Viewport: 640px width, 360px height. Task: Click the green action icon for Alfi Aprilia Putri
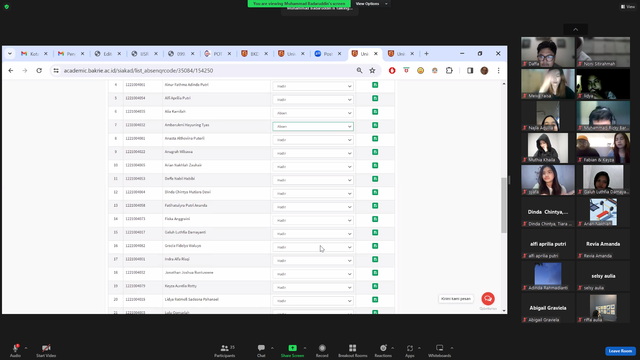[x=375, y=98]
